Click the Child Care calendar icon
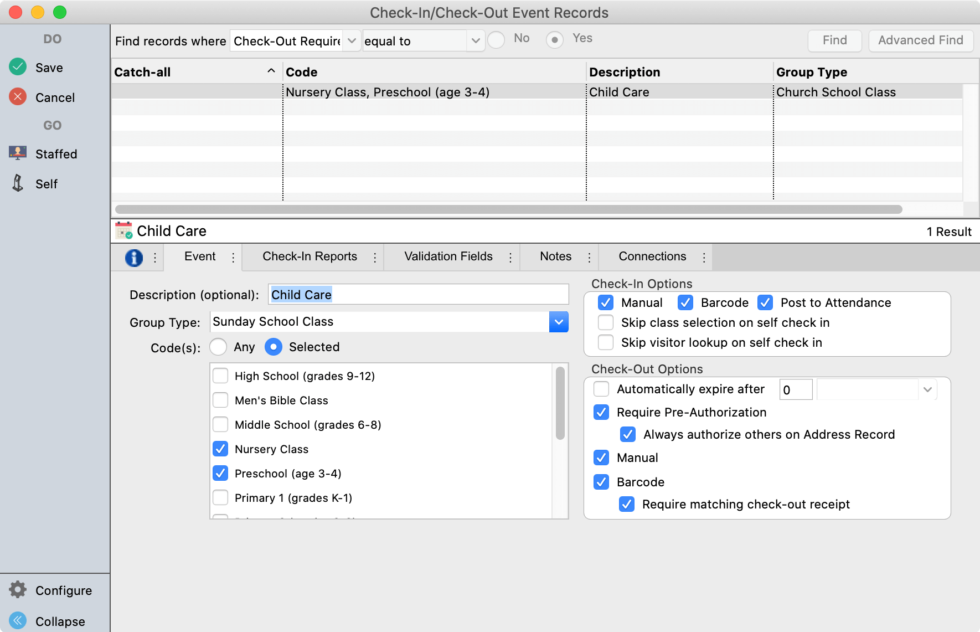980x632 pixels. pos(123,230)
